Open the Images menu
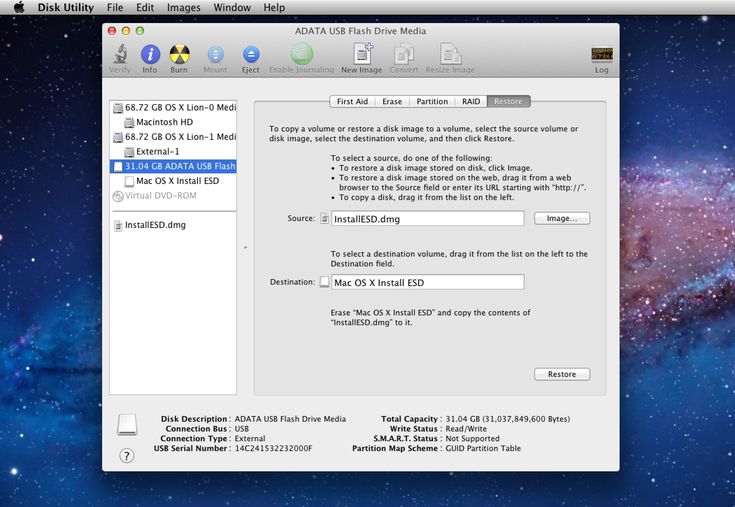The height and width of the screenshot is (507, 735). click(x=184, y=7)
